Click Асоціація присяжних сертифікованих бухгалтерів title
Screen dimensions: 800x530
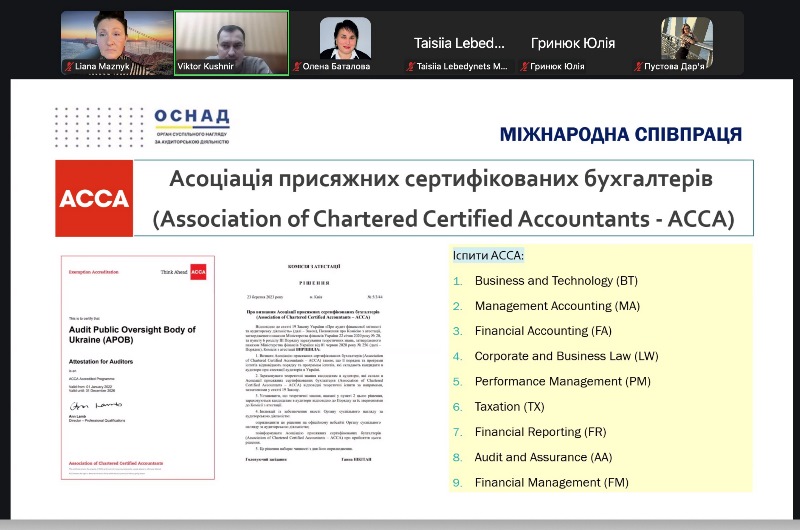(441, 179)
